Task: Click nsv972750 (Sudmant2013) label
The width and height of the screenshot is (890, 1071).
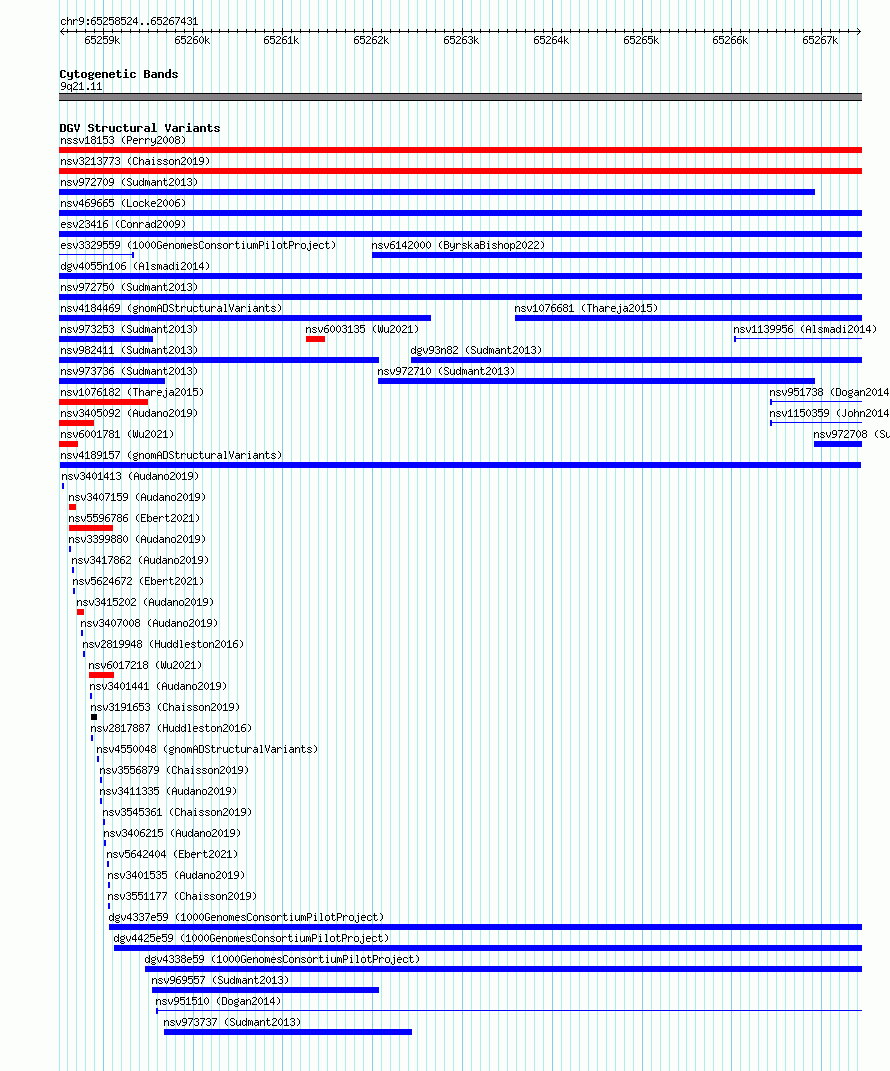Action: (x=129, y=288)
